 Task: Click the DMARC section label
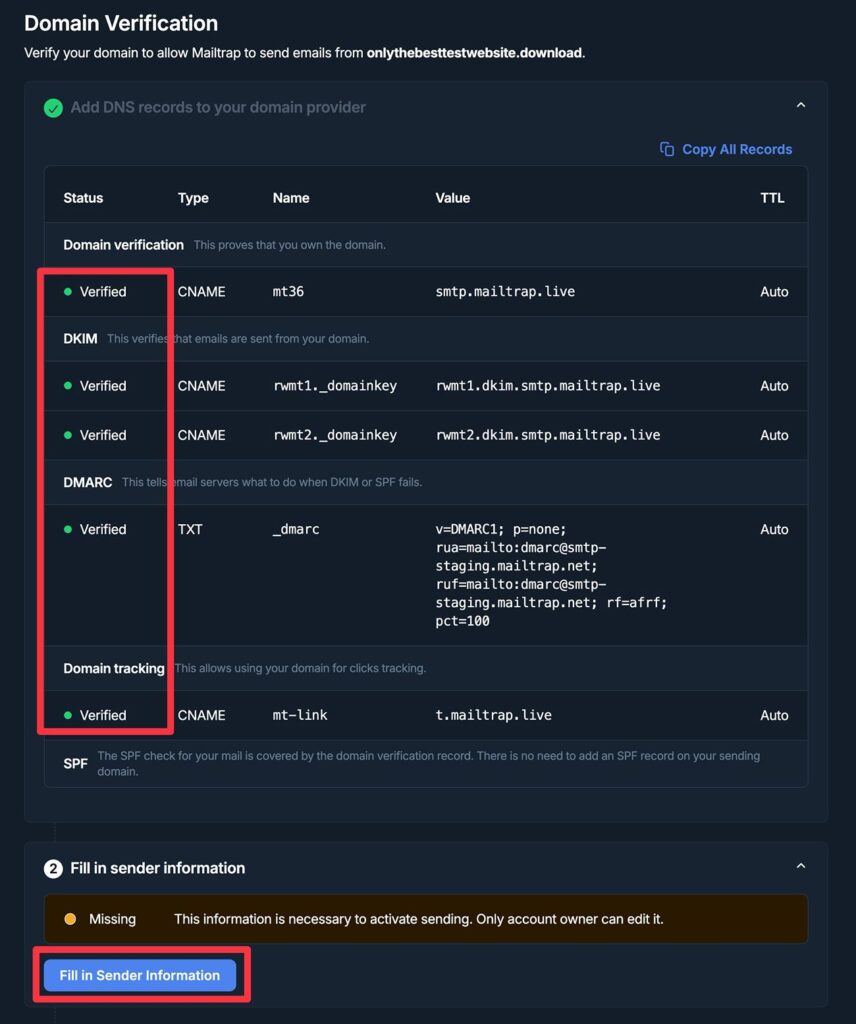tap(87, 483)
